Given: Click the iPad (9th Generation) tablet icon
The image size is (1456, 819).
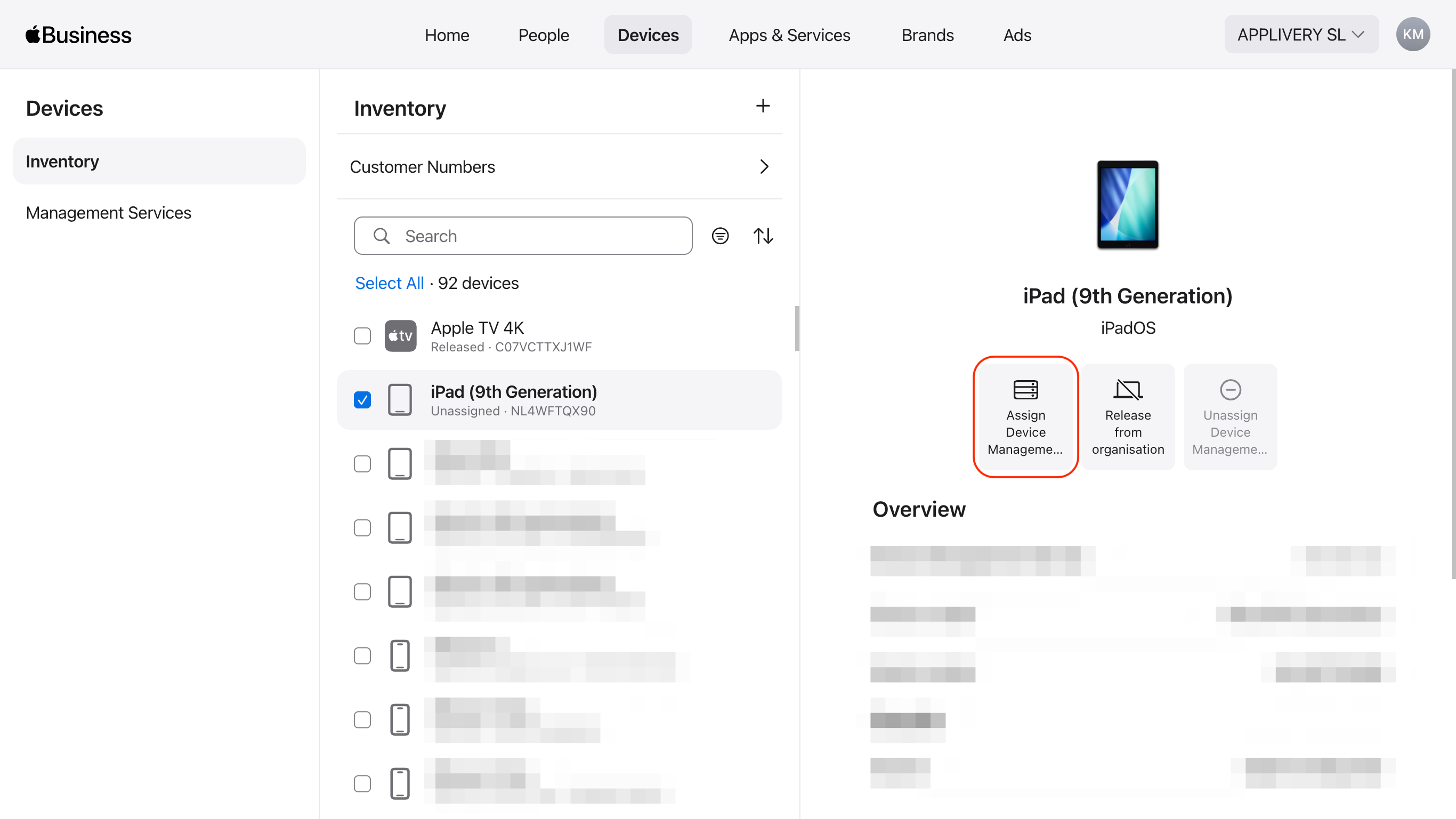Looking at the screenshot, I should [x=400, y=400].
